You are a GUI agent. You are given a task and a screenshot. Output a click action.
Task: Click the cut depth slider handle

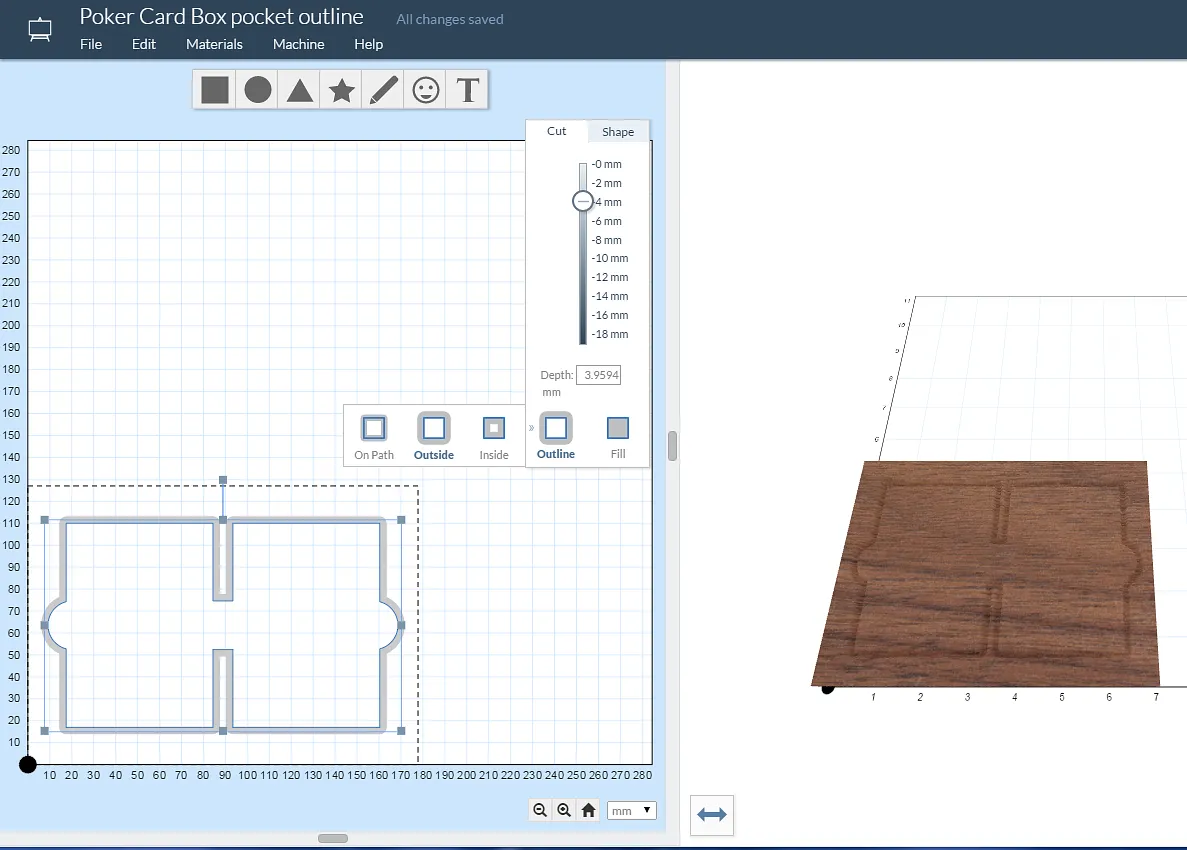tap(583, 201)
